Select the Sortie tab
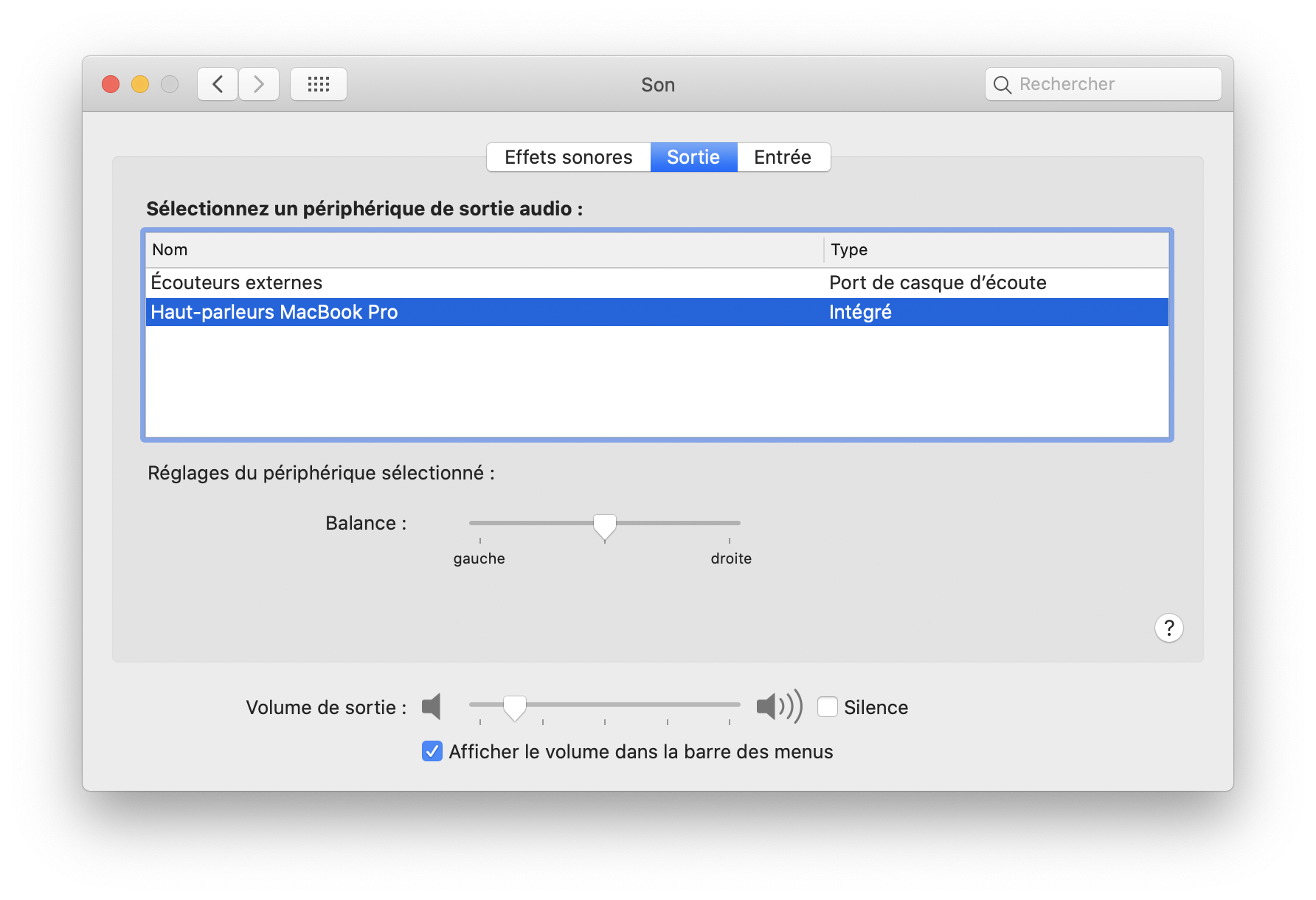This screenshot has height=900, width=1316. (x=693, y=157)
